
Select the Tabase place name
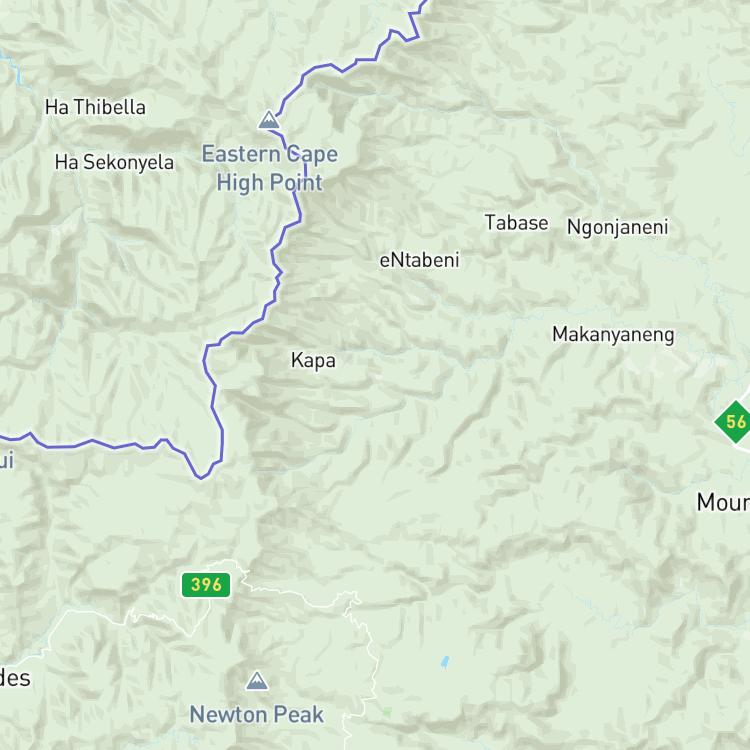(x=517, y=223)
